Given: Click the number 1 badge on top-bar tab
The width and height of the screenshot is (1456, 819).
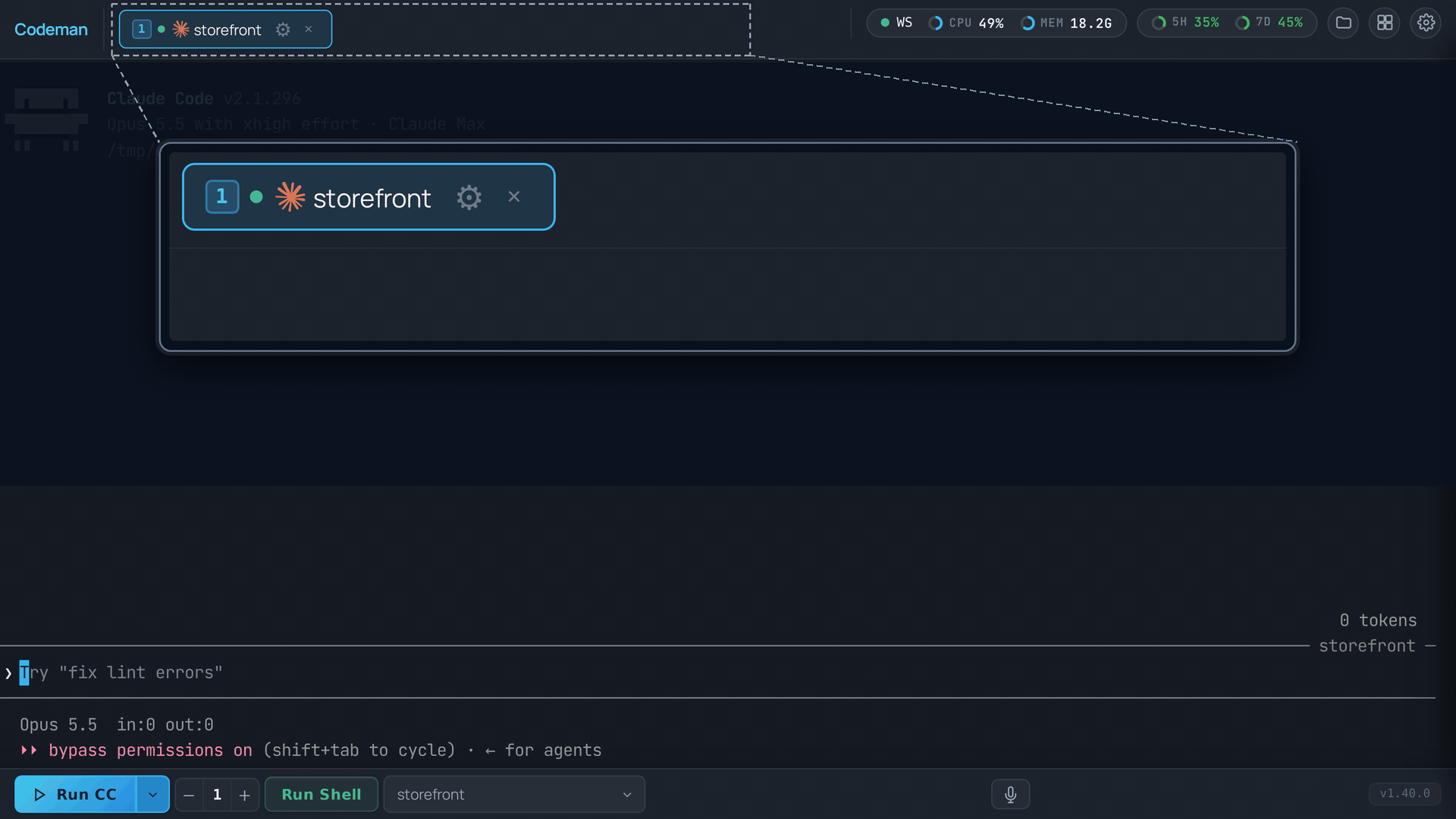Looking at the screenshot, I should click(x=142, y=30).
